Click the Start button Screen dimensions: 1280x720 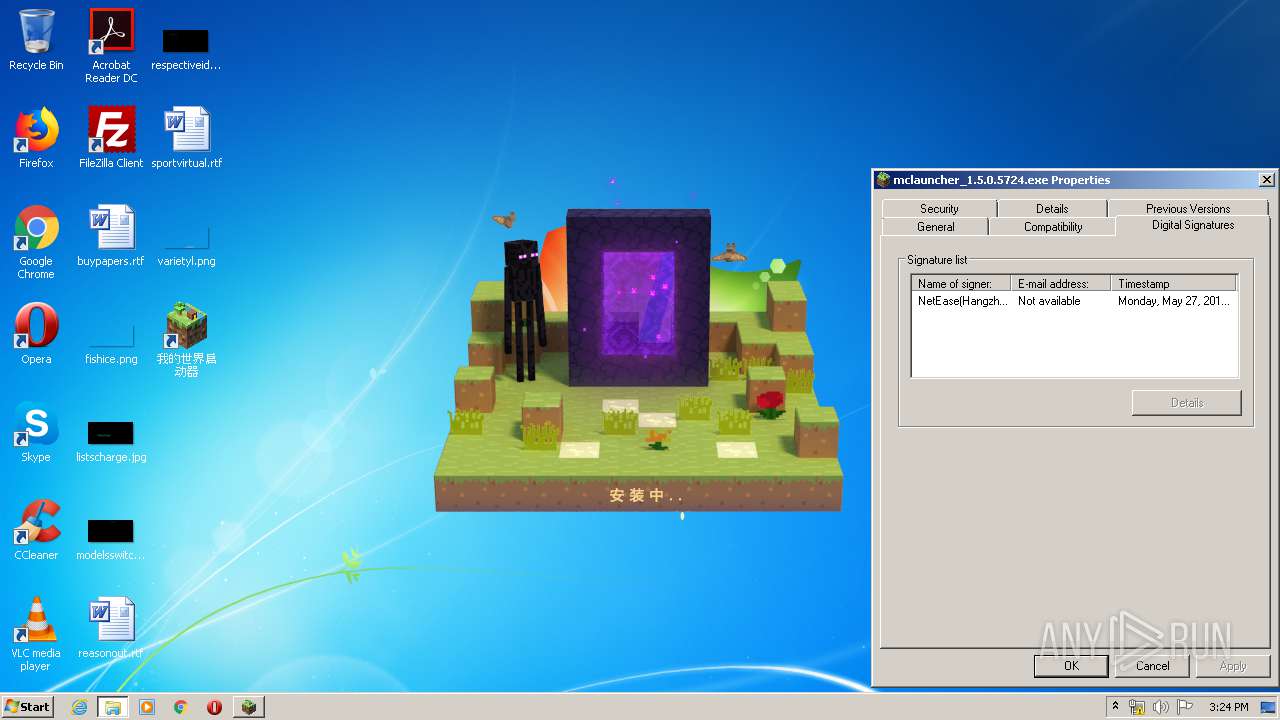coord(27,707)
